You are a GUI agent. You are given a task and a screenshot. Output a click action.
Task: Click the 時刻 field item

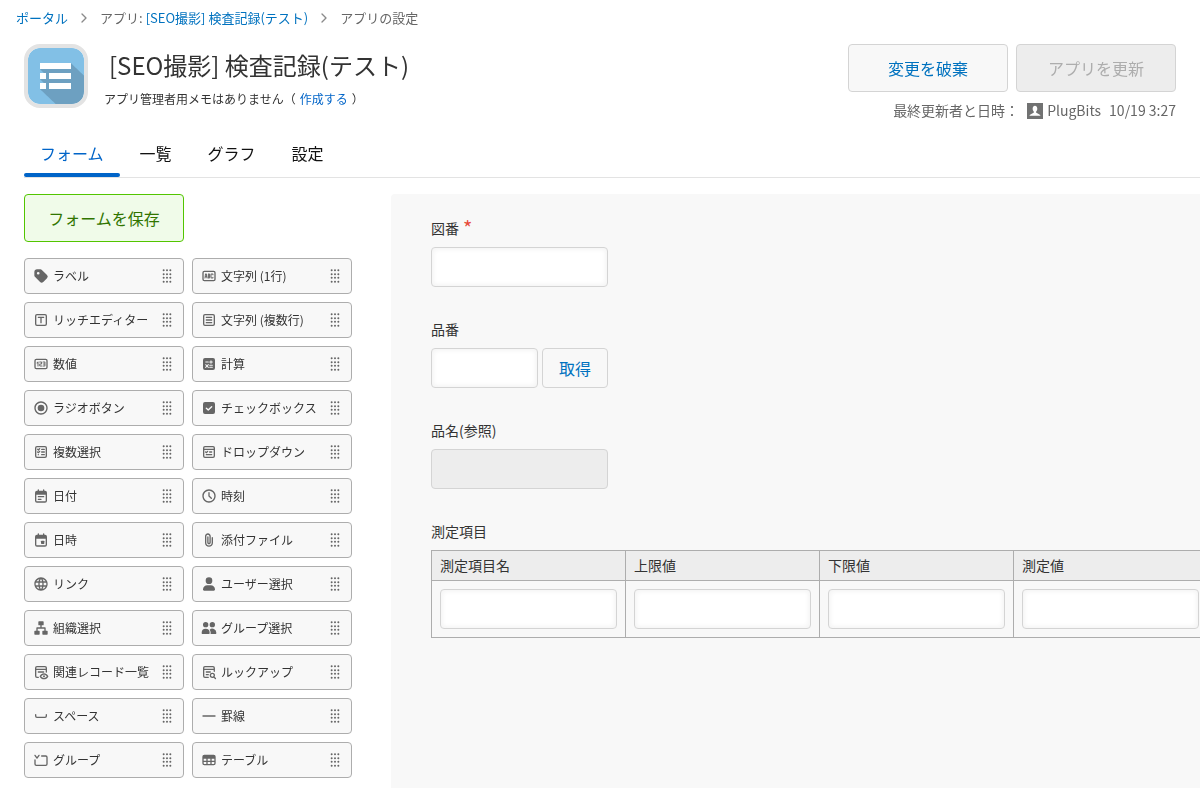tap(272, 496)
